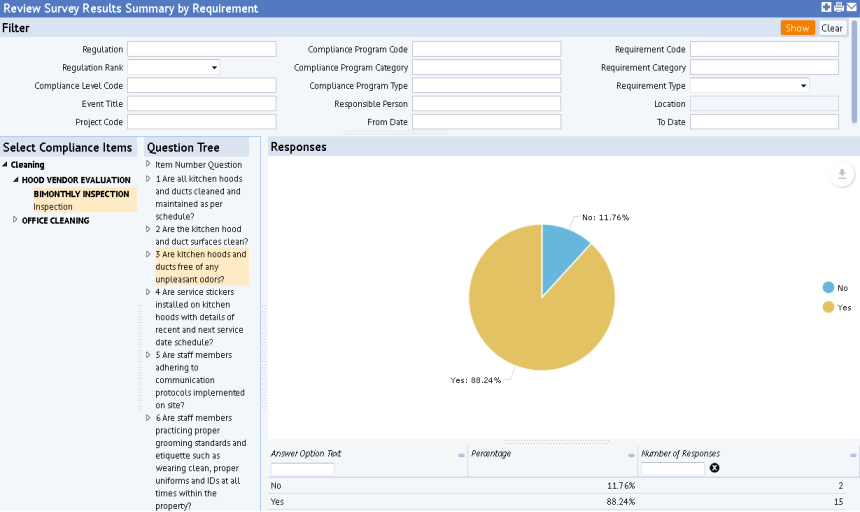860x512 pixels.
Task: Clear the Number of Responses filter
Action: pyautogui.click(x=714, y=468)
